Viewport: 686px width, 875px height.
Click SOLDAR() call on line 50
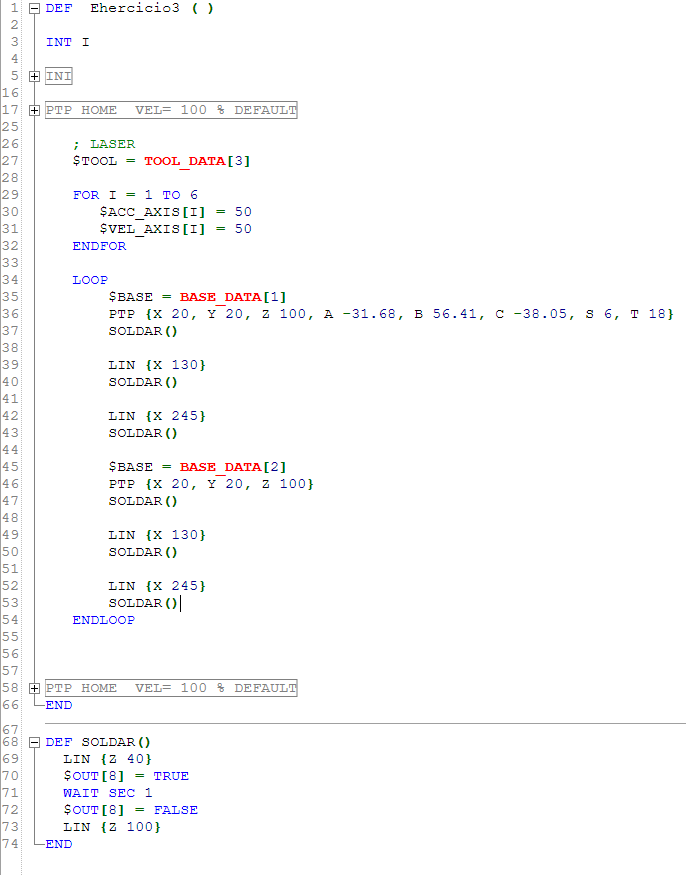tap(143, 552)
